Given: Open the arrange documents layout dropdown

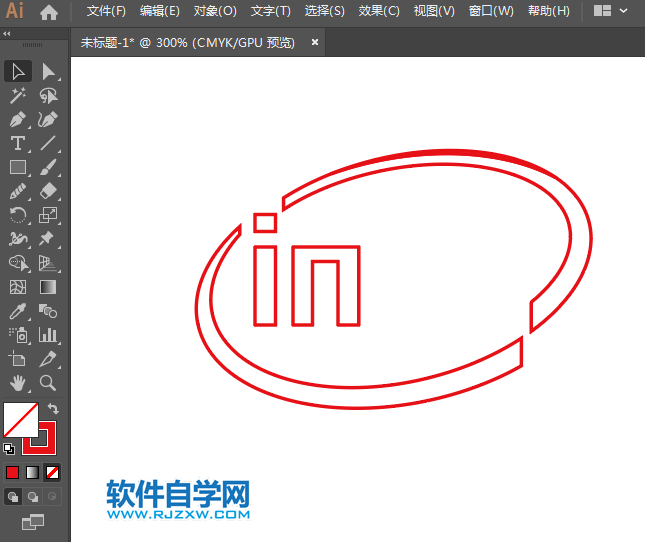Looking at the screenshot, I should (610, 11).
